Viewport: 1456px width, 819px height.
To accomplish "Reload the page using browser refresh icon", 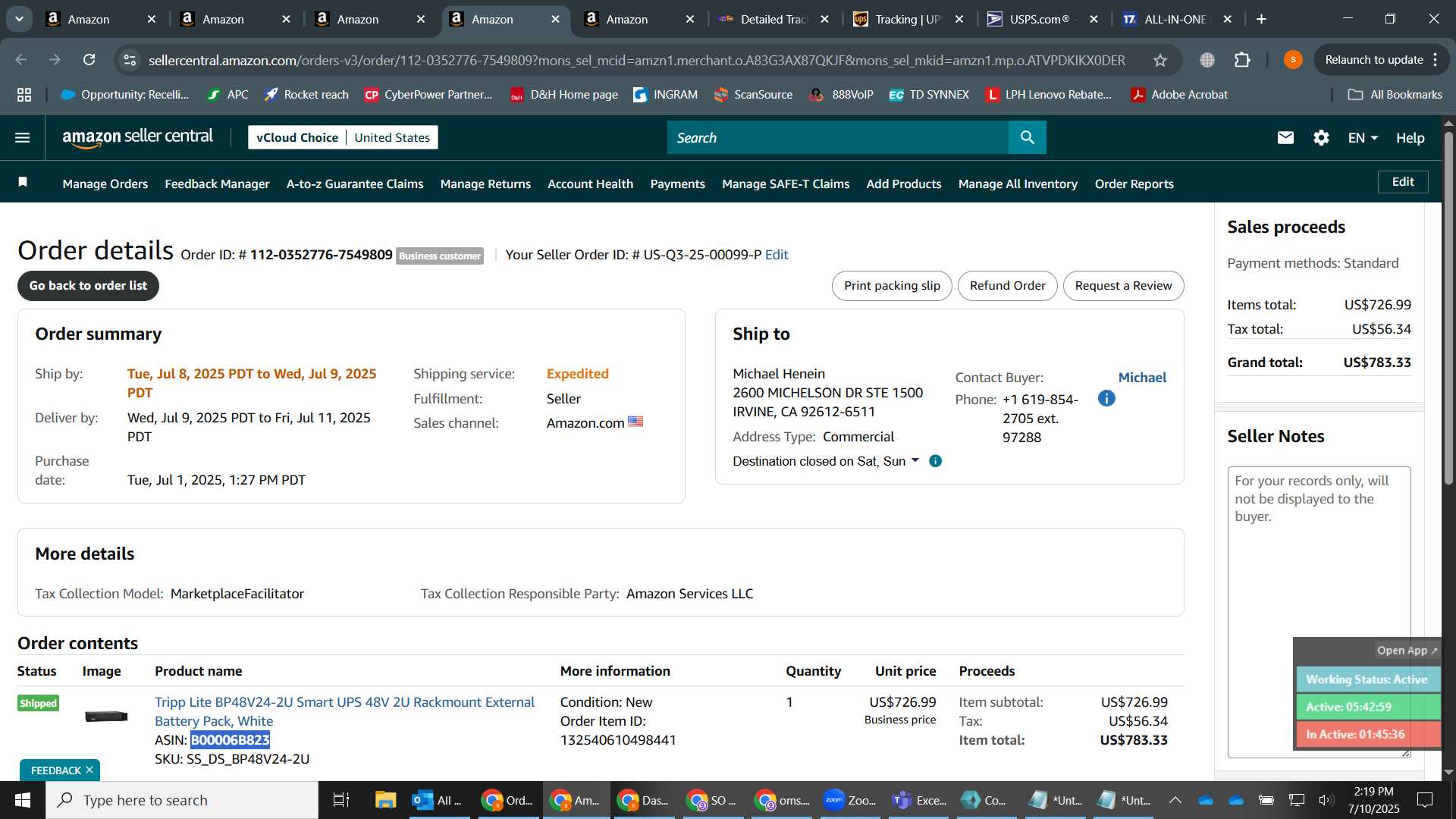I will 89,60.
